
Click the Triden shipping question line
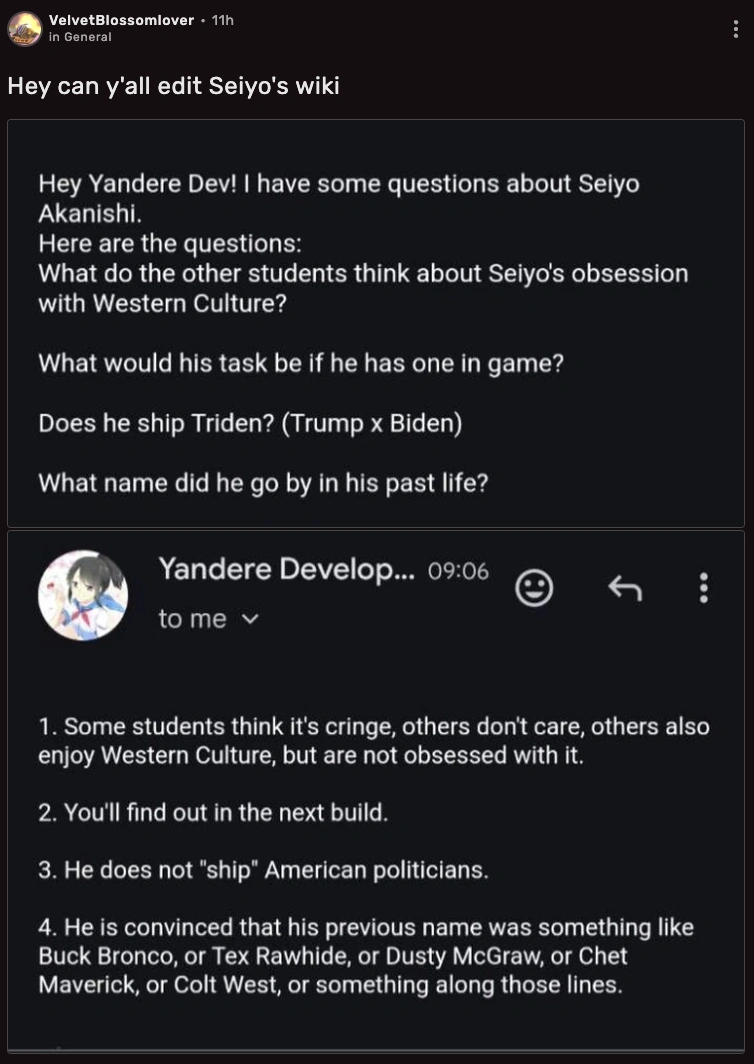tap(250, 423)
